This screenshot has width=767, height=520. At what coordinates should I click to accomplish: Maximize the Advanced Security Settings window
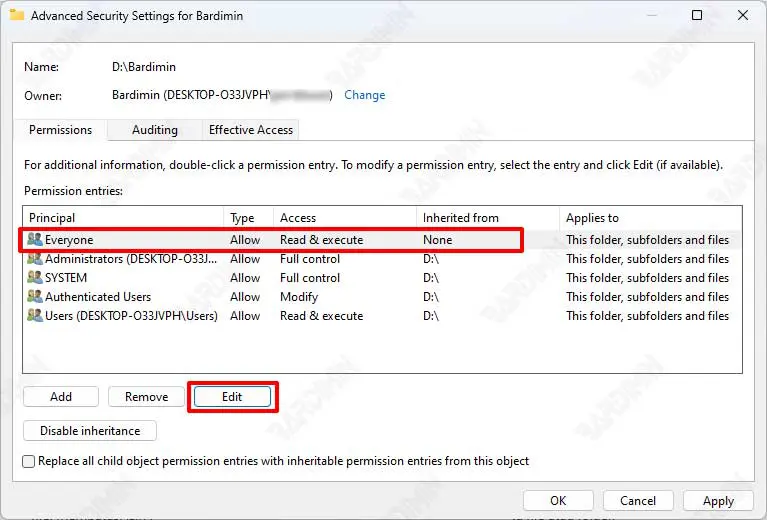click(697, 15)
